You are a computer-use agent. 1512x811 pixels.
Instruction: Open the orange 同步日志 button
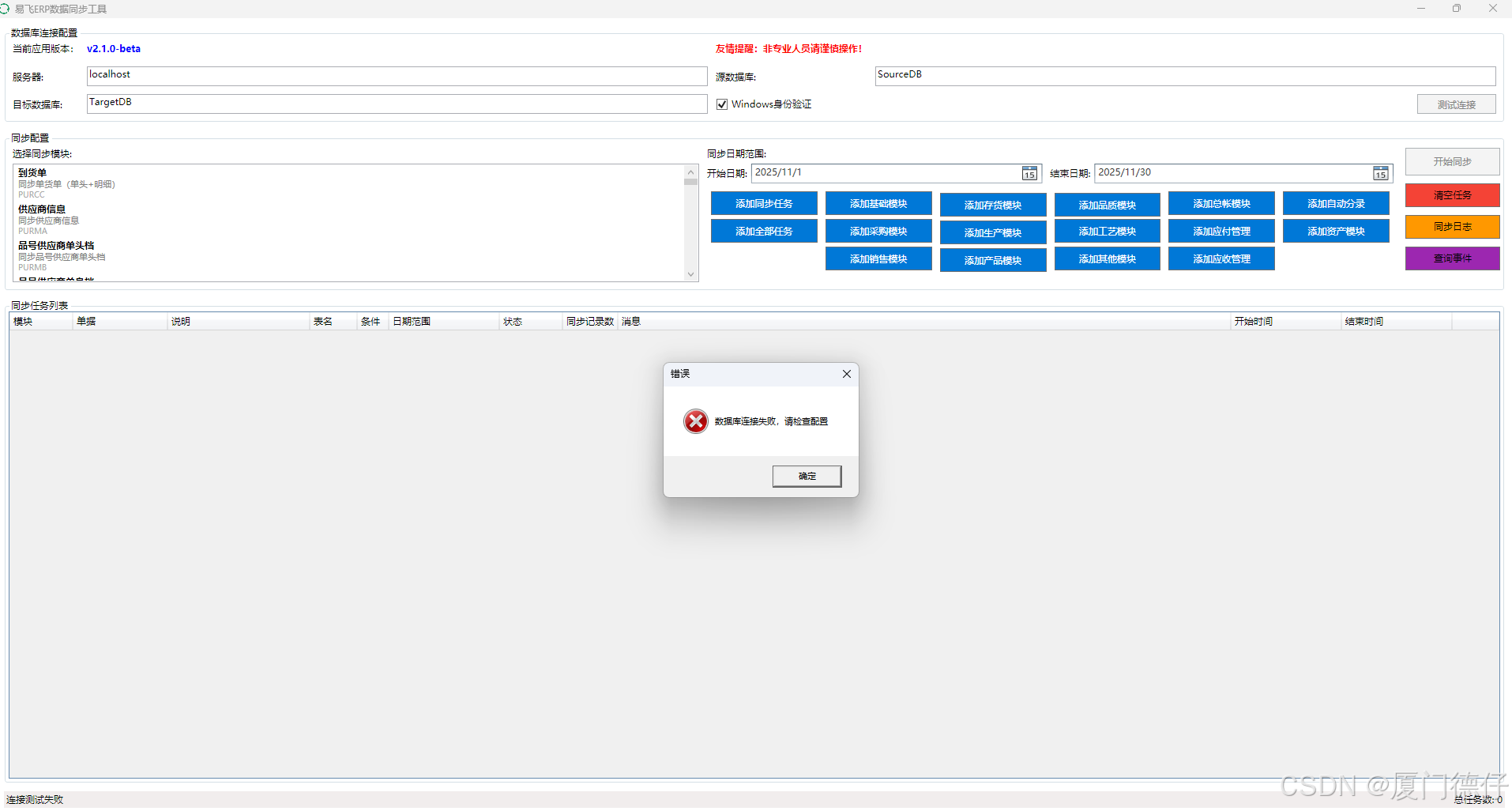tap(1452, 227)
